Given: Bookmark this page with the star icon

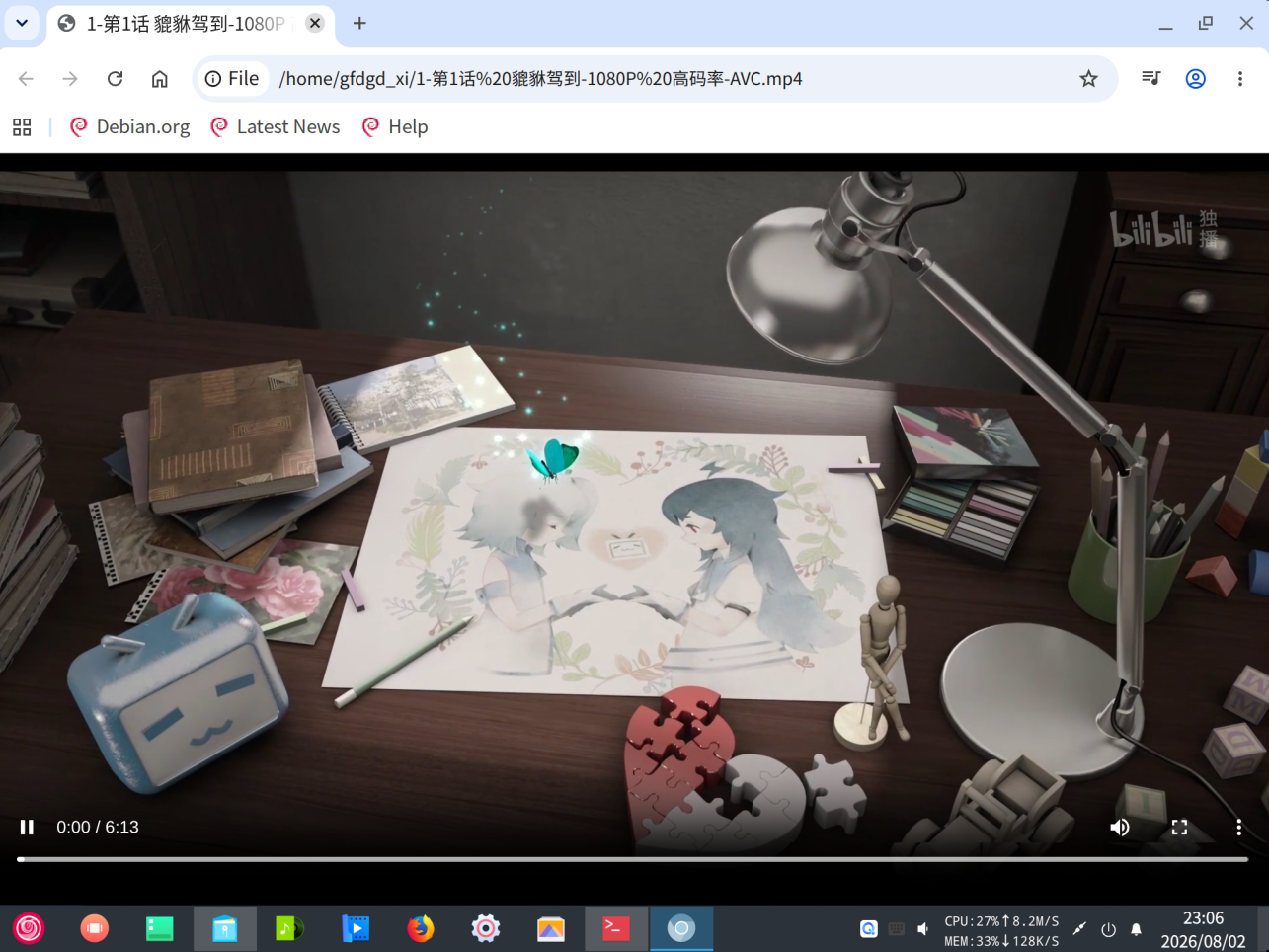Looking at the screenshot, I should click(1088, 79).
